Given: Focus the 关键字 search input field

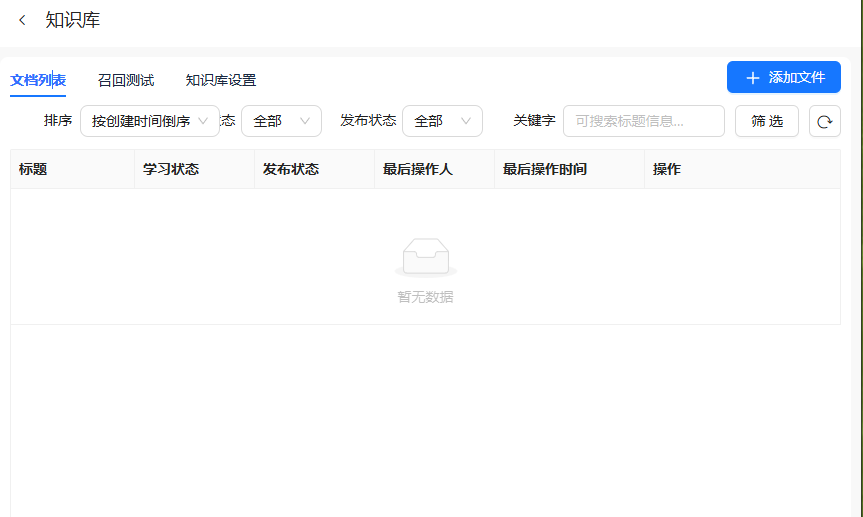Looking at the screenshot, I should (x=643, y=121).
